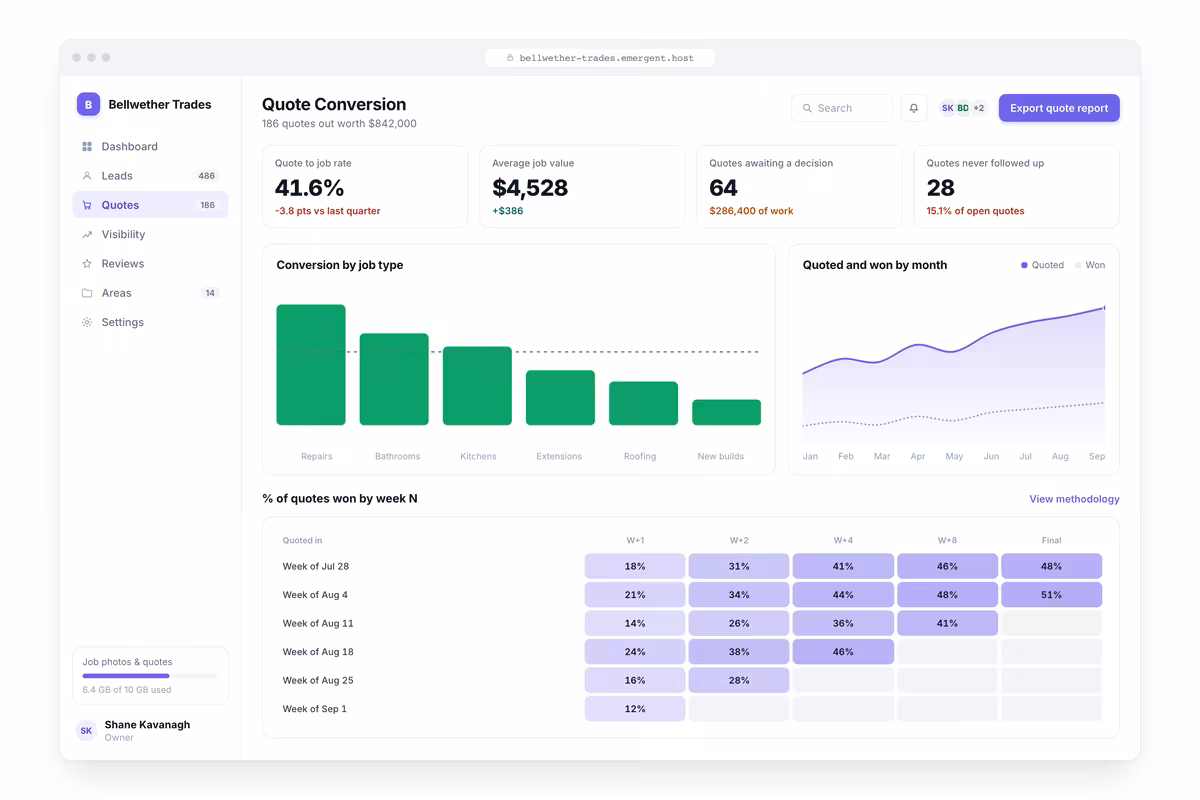1200x800 pixels.
Task: Click the Bathrooms bar in chart
Action: point(394,379)
